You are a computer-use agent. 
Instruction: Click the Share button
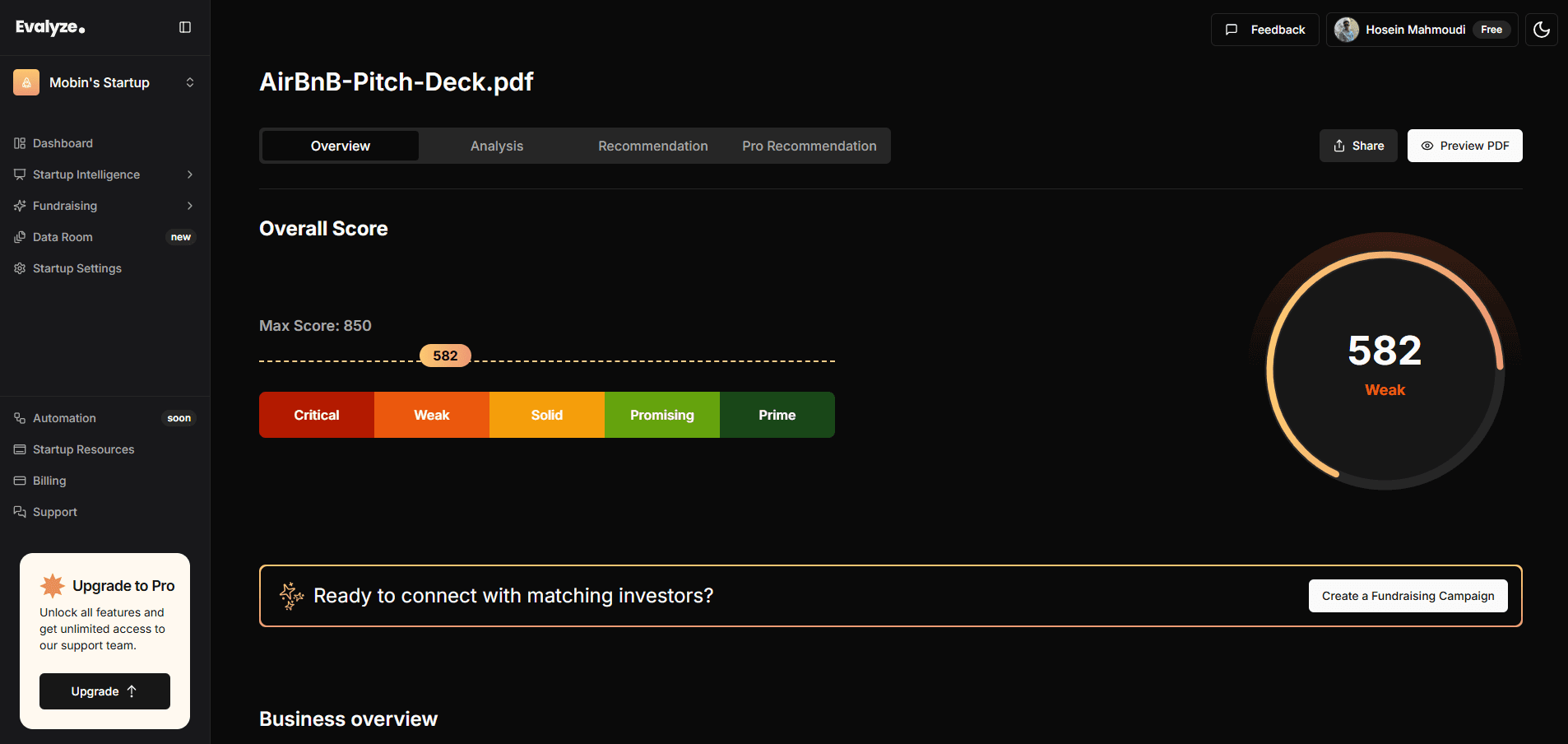coord(1358,146)
